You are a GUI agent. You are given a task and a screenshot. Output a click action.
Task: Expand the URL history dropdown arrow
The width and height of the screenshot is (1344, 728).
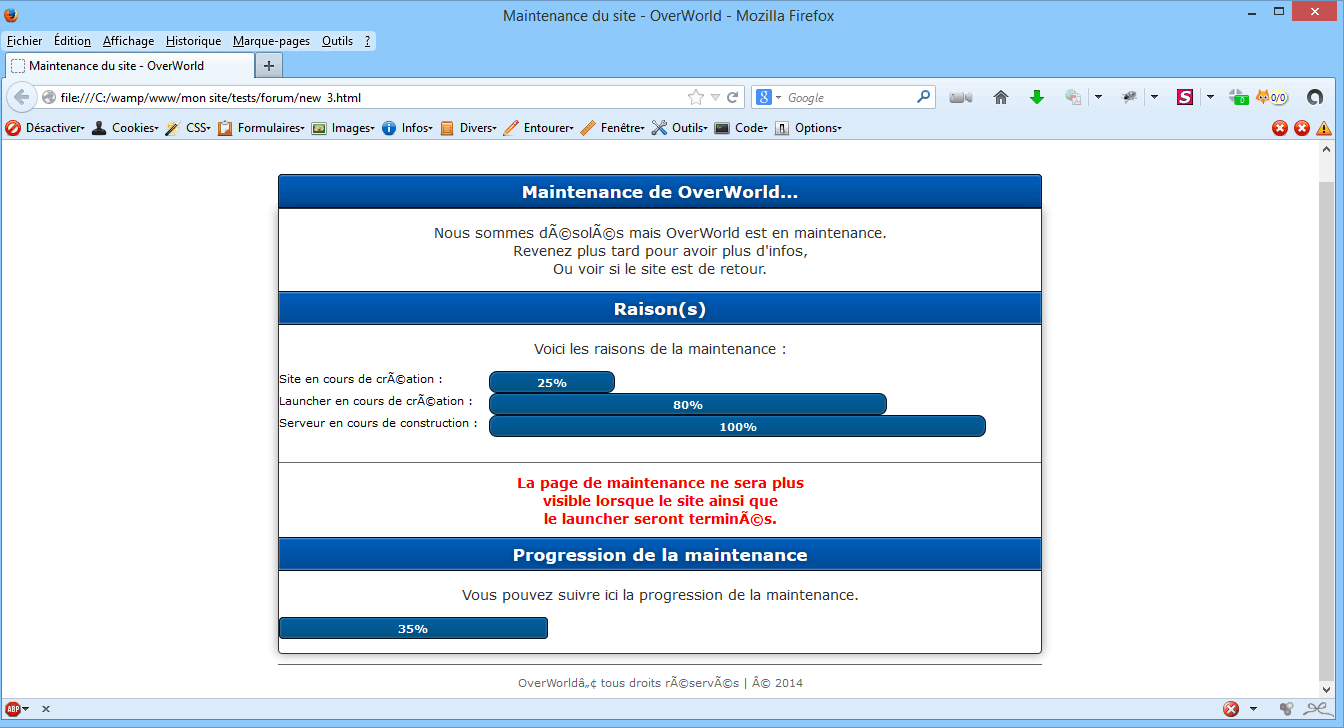715,98
